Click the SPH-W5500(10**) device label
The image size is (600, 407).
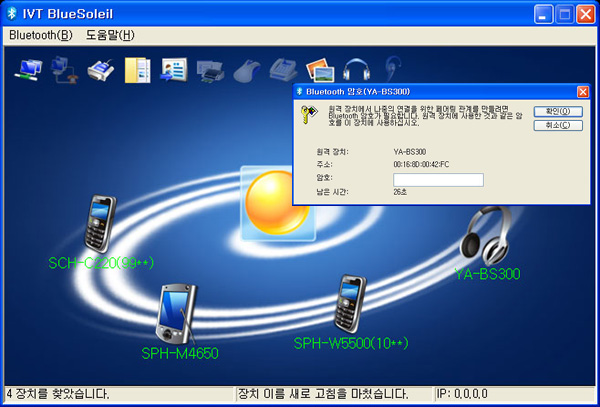pyautogui.click(x=351, y=343)
